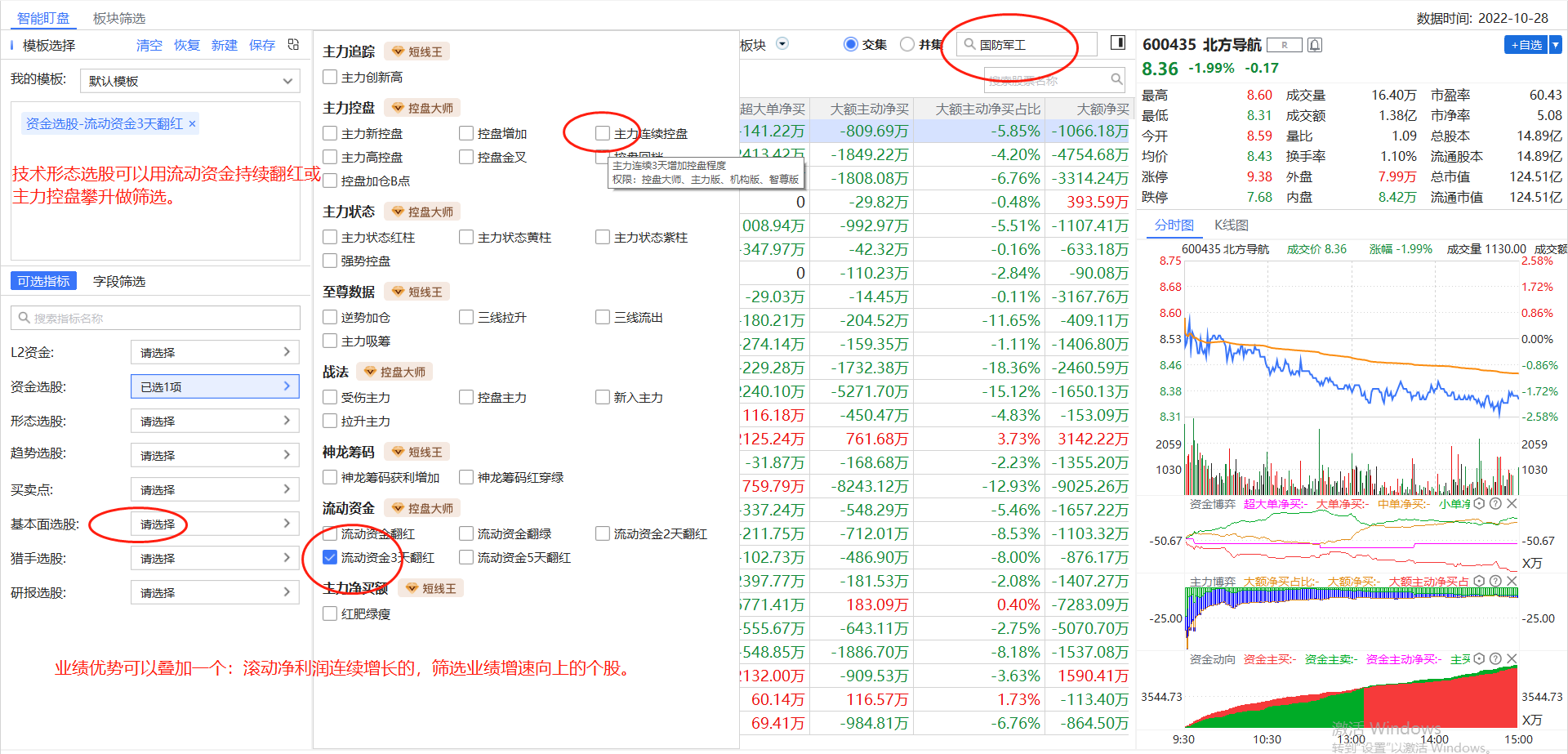
Task: Click the save-as template icon beside 保存
Action: [293, 45]
